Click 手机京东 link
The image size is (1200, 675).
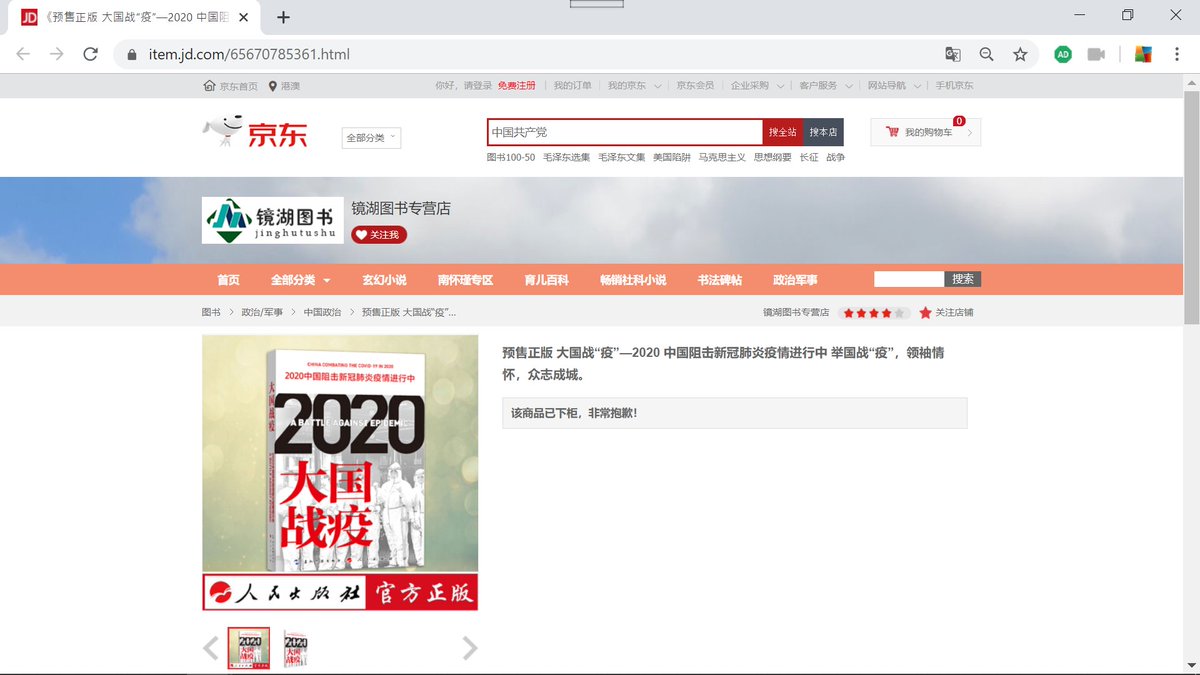(954, 86)
